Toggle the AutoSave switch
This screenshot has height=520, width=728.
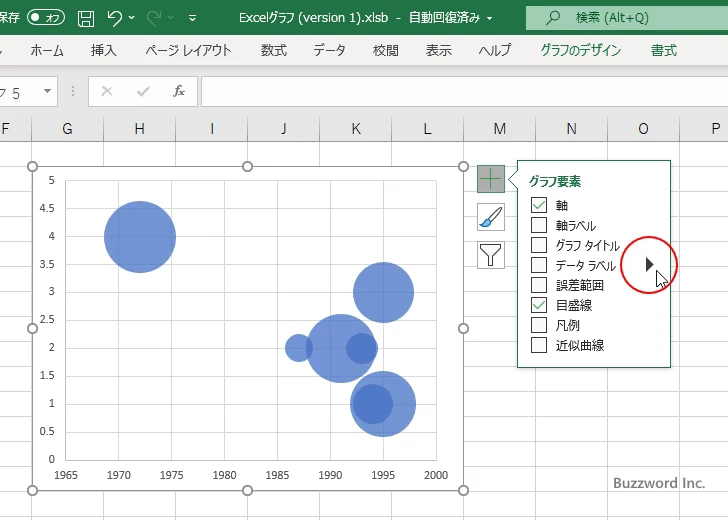click(46, 18)
